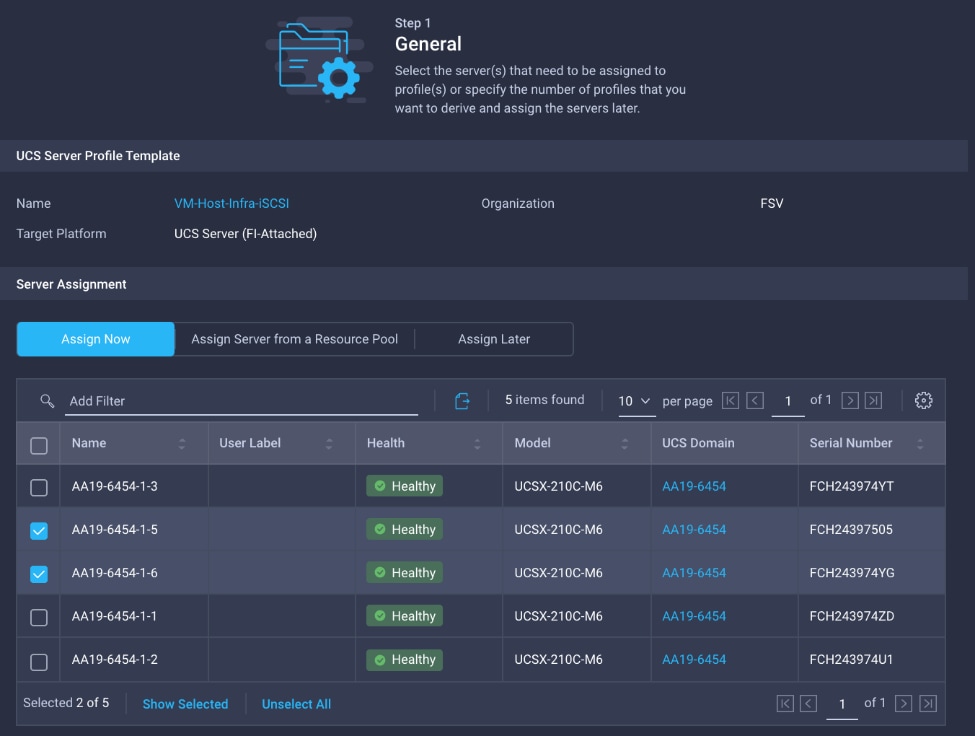This screenshot has height=736, width=975.
Task: Go to next page in top pagination
Action: [850, 400]
